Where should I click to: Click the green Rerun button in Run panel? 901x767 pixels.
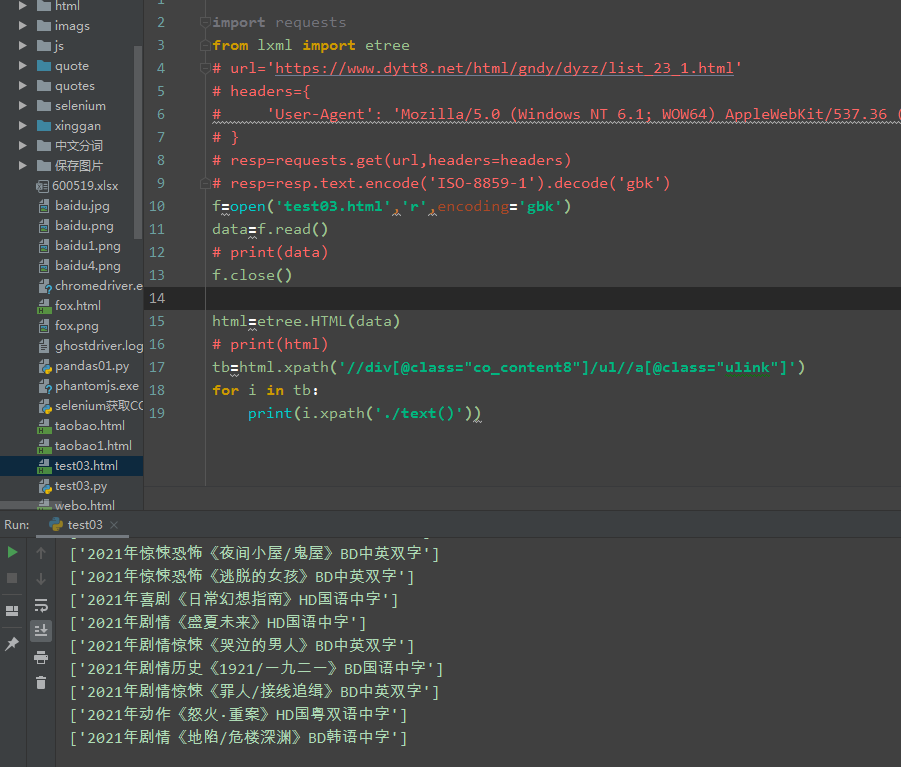(12, 552)
